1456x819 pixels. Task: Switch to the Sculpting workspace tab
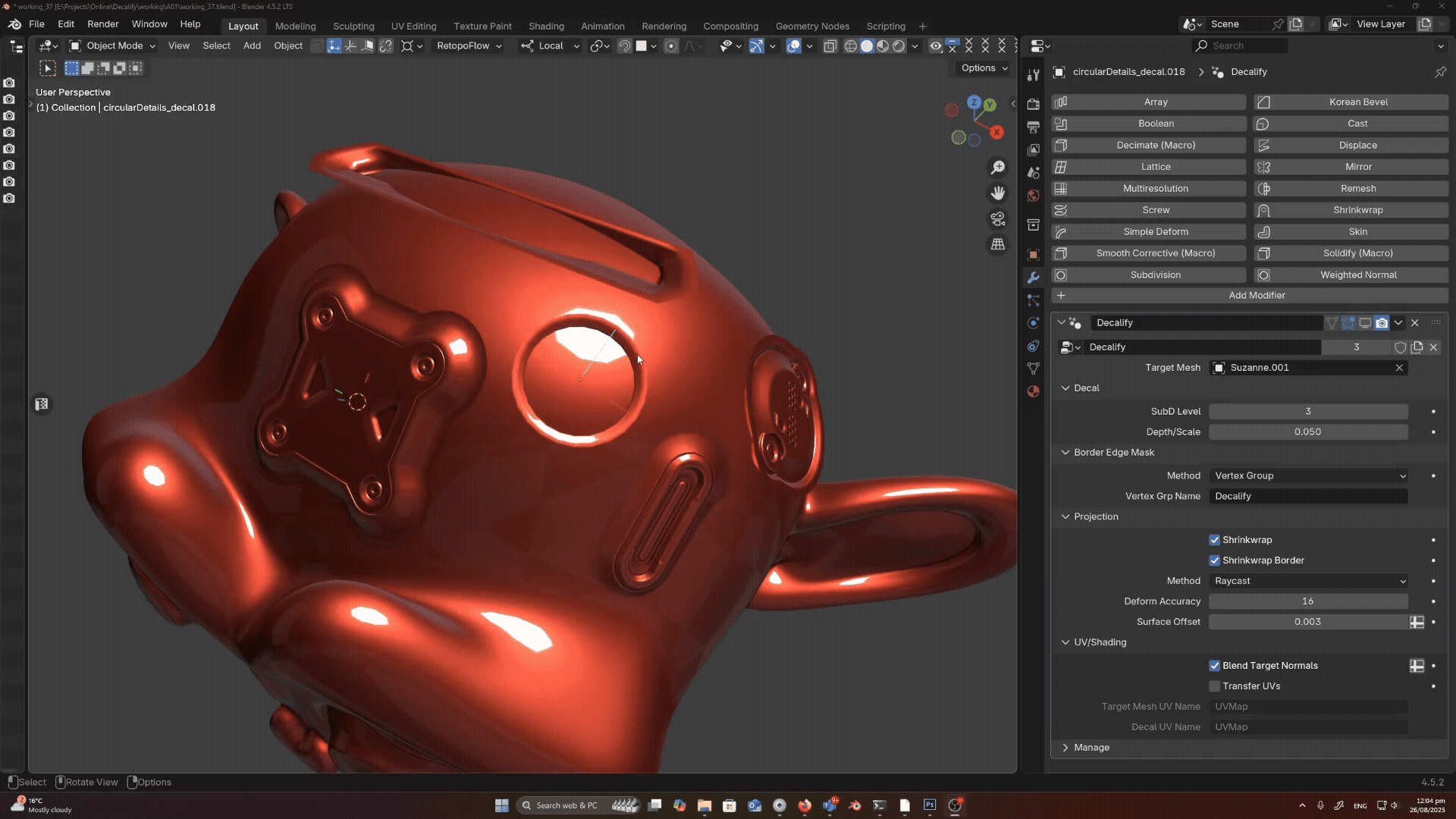pyautogui.click(x=353, y=26)
